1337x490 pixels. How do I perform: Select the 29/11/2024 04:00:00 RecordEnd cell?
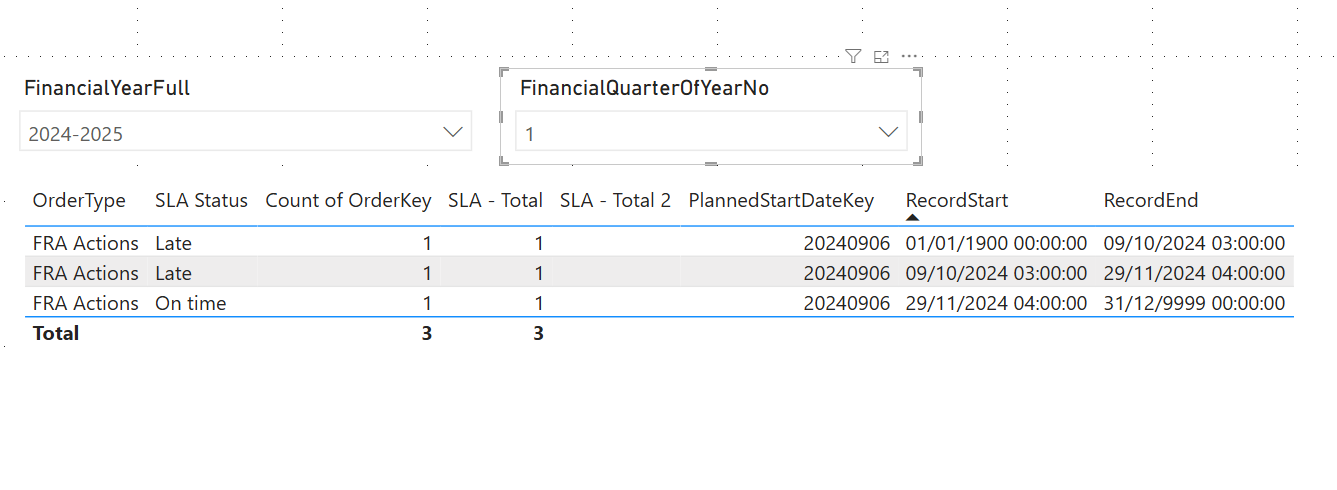(x=1194, y=273)
